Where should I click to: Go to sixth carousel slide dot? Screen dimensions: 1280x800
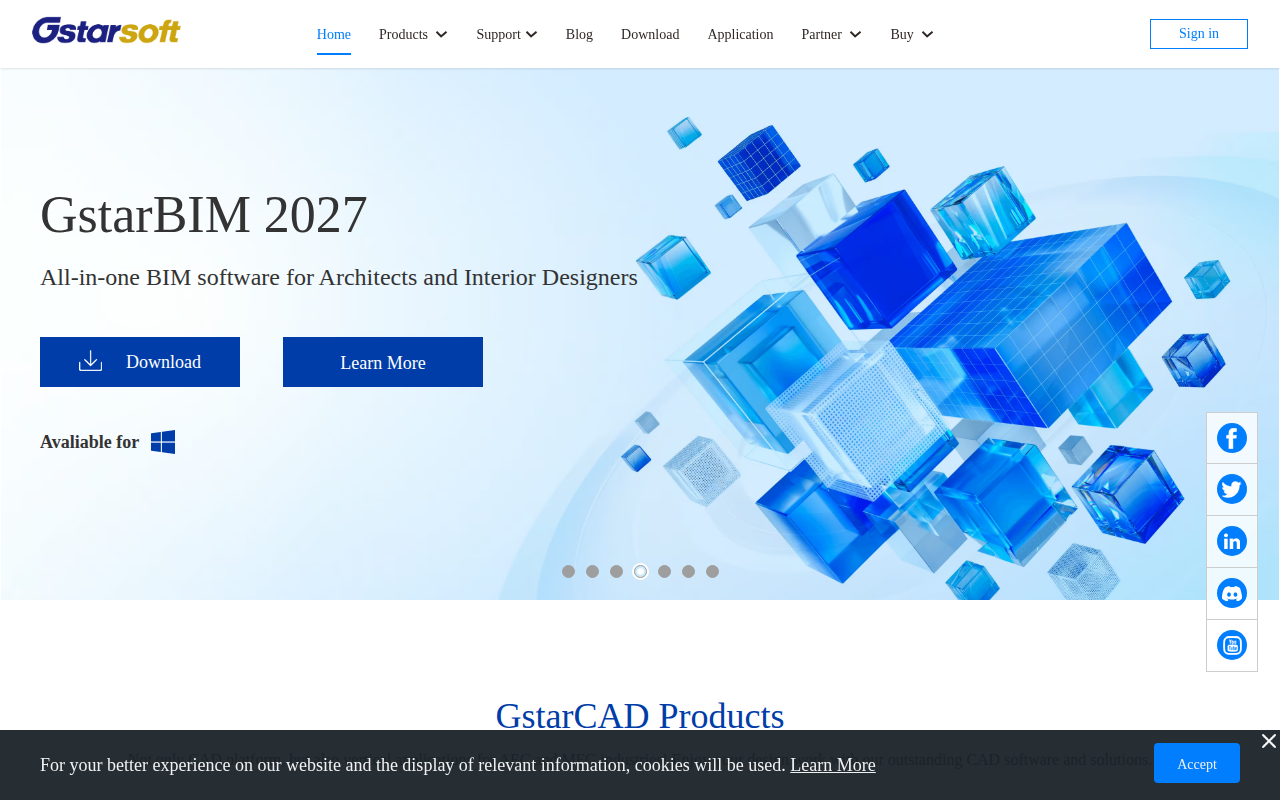point(688,572)
